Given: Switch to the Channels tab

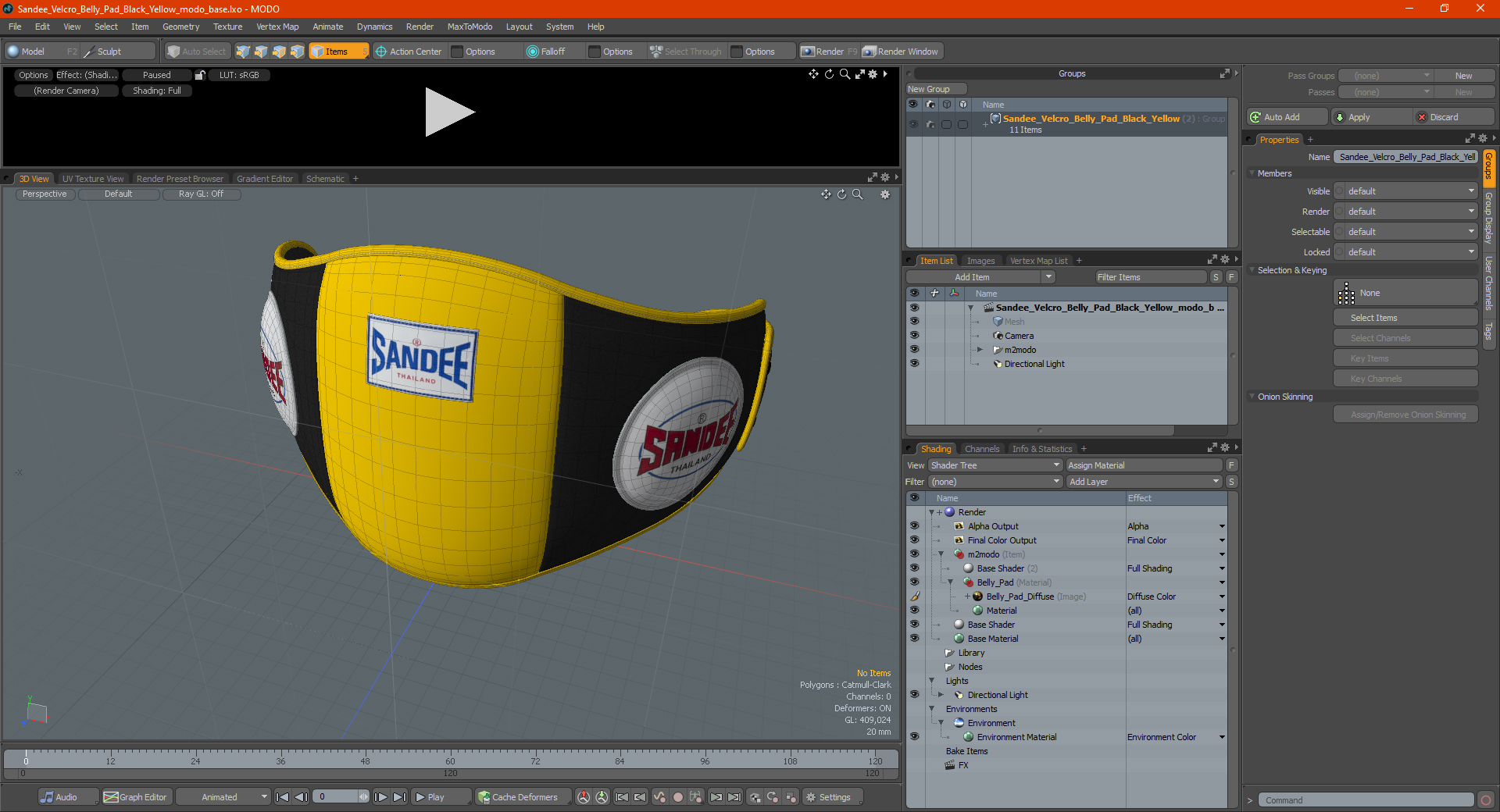Looking at the screenshot, I should click(x=982, y=449).
